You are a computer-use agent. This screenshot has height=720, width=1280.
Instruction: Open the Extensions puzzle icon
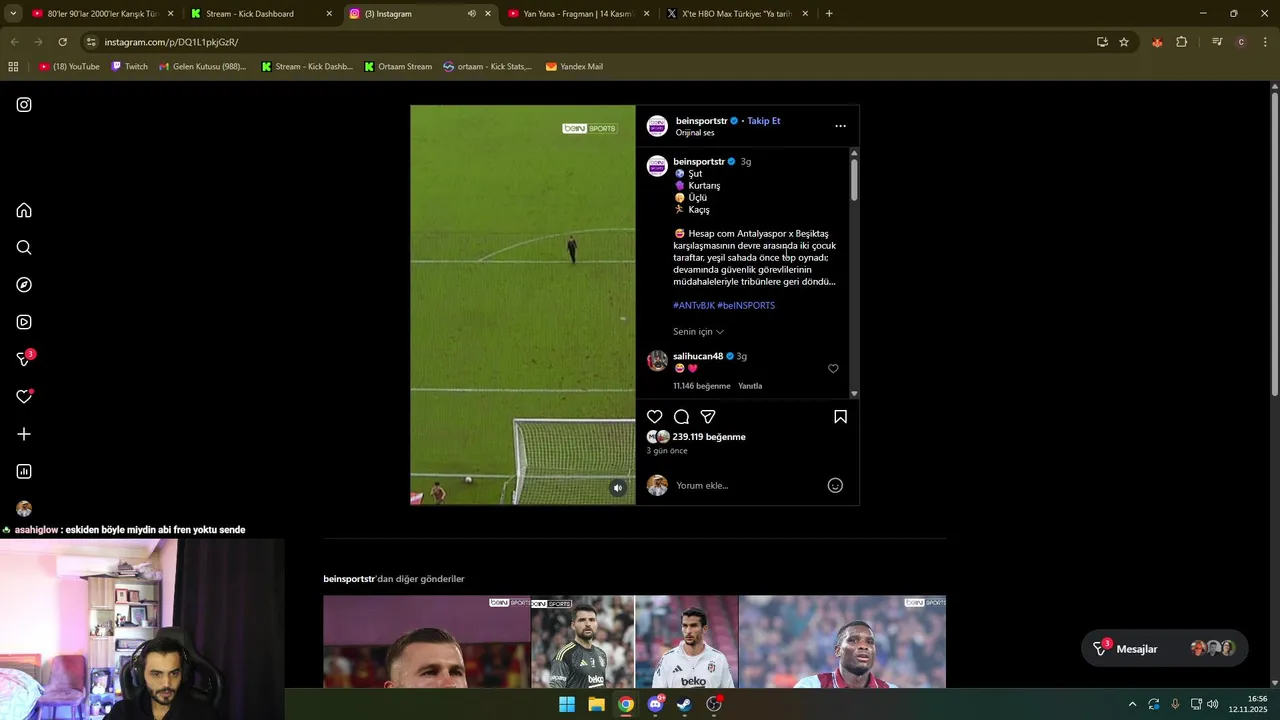click(1181, 42)
